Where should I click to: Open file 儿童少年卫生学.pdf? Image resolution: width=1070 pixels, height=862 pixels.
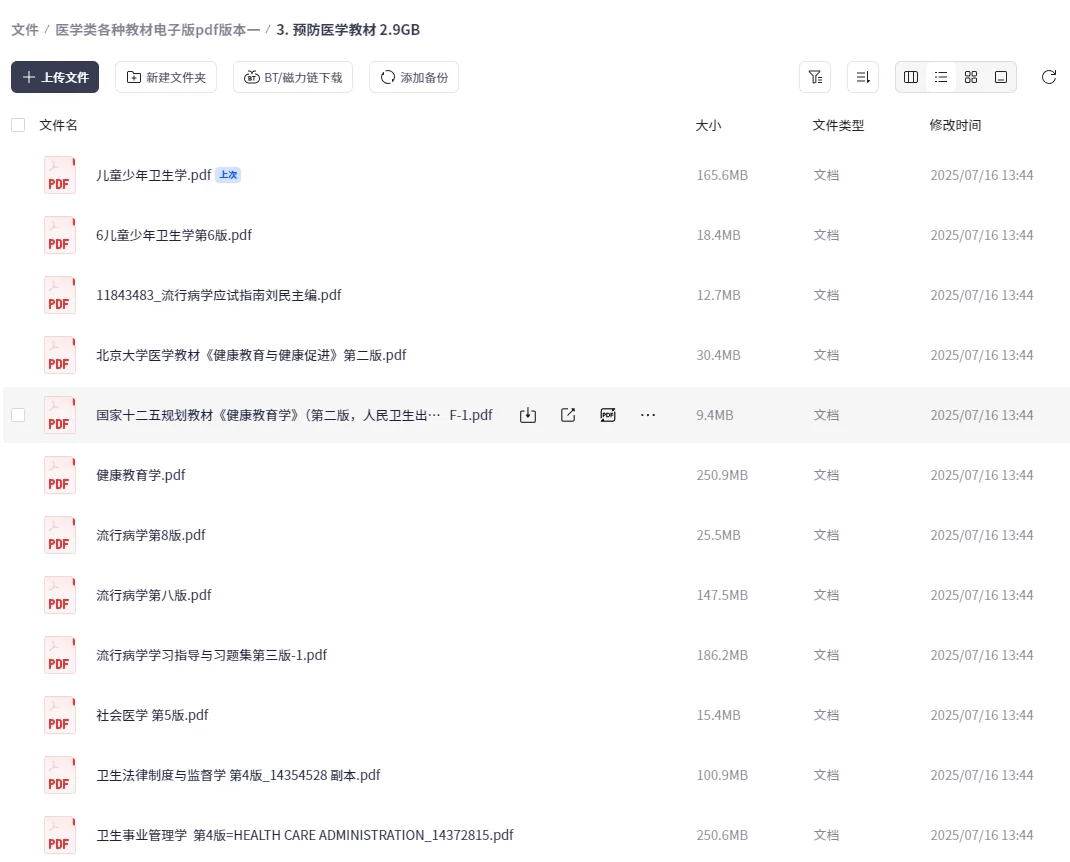coord(154,175)
